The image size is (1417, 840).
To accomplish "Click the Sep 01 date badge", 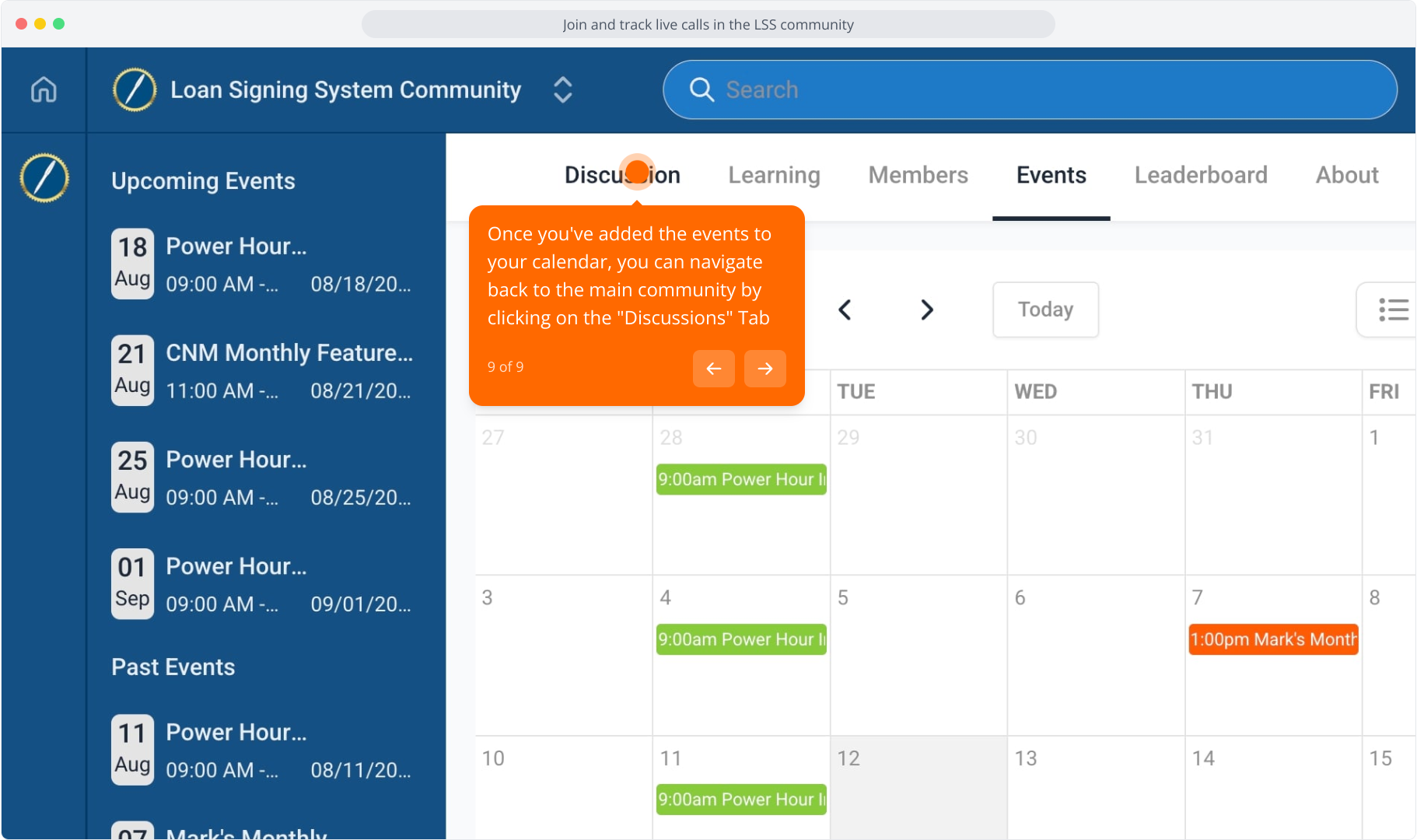I will (132, 583).
